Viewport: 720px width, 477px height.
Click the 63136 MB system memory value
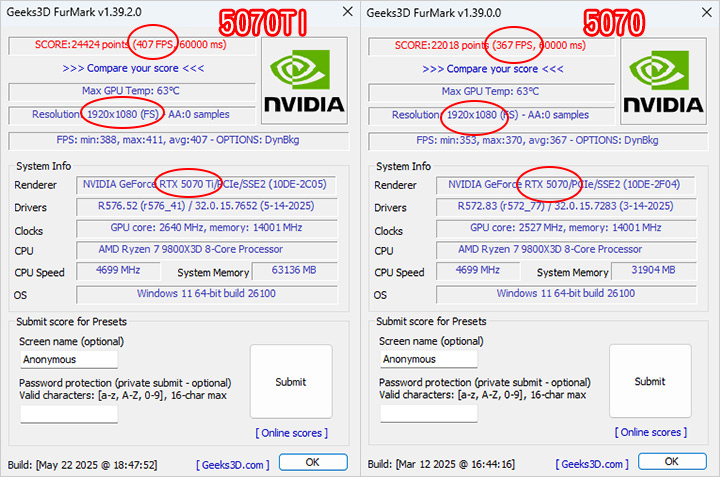(294, 270)
